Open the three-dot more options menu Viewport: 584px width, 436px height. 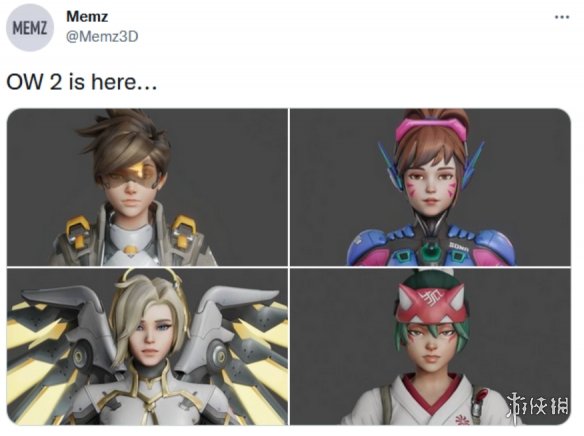click(x=562, y=17)
